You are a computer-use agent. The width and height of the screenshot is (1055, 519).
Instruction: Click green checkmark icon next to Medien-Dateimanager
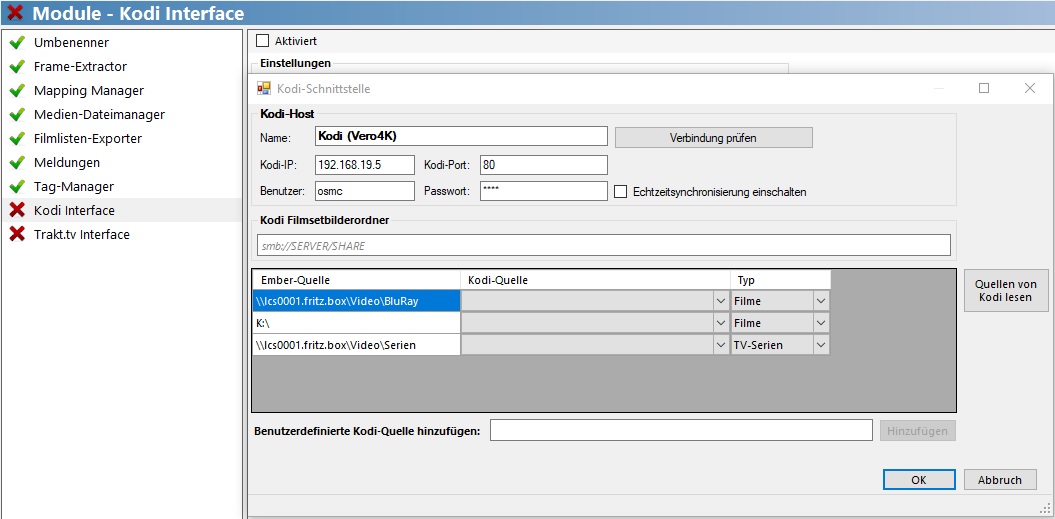click(x=17, y=114)
